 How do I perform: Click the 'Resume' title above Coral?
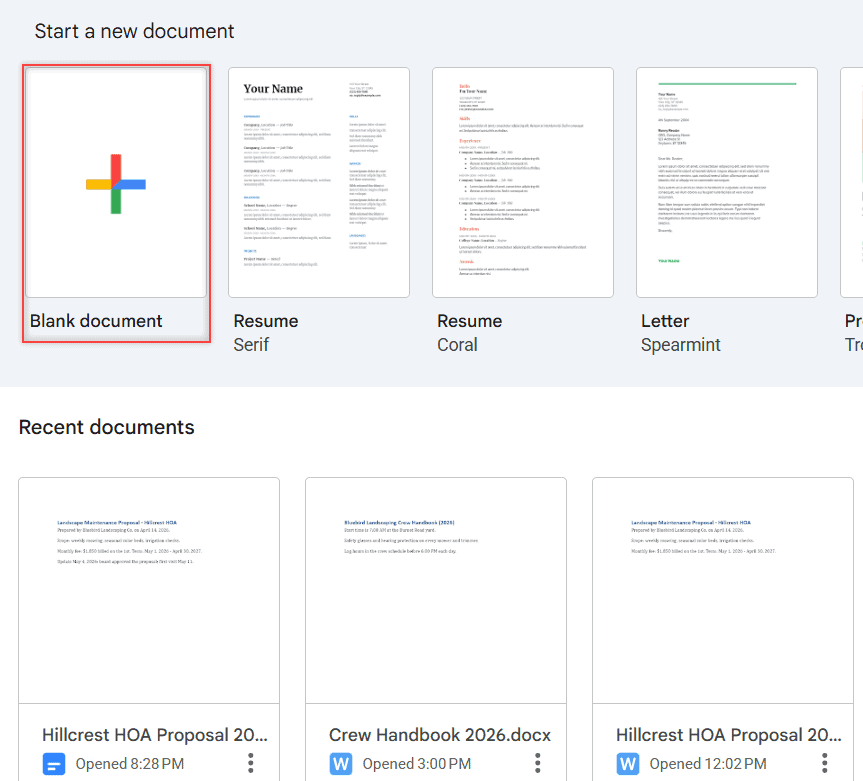pyautogui.click(x=469, y=321)
